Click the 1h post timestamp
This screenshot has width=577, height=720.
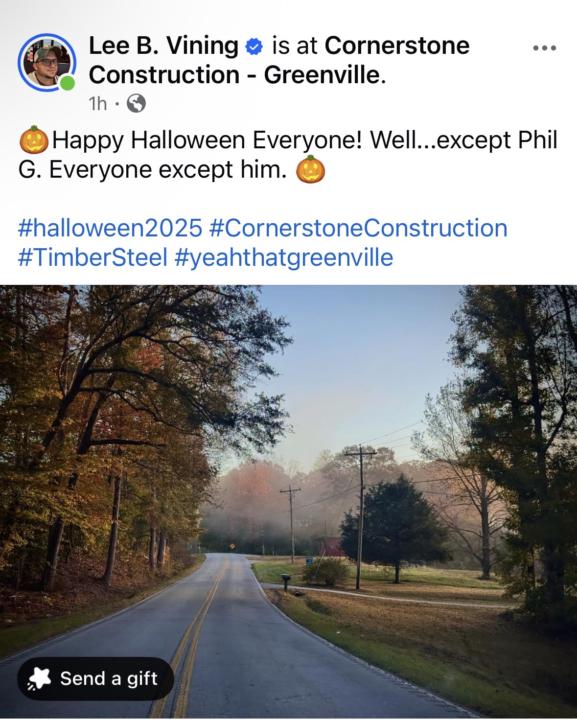[98, 104]
